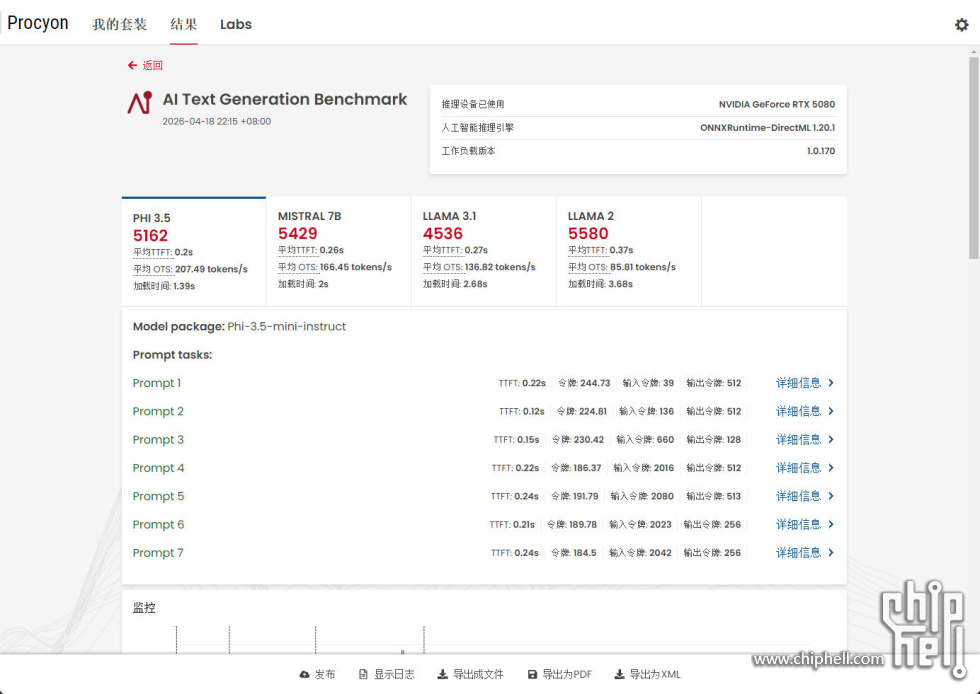Click the Prompt 7 label
The image size is (980, 694).
pos(158,553)
